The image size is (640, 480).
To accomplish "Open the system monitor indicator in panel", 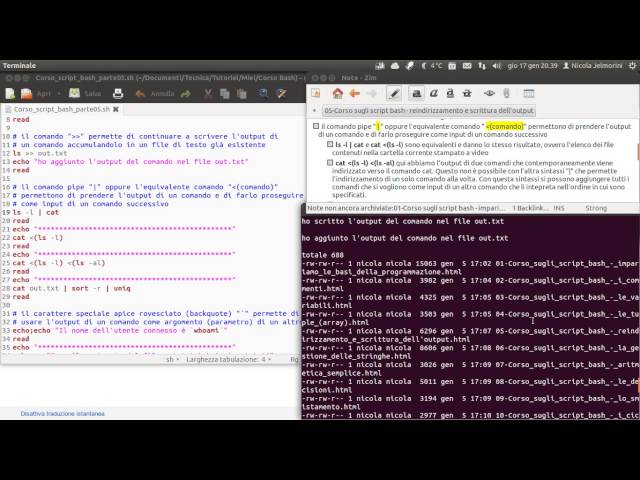I will point(380,66).
